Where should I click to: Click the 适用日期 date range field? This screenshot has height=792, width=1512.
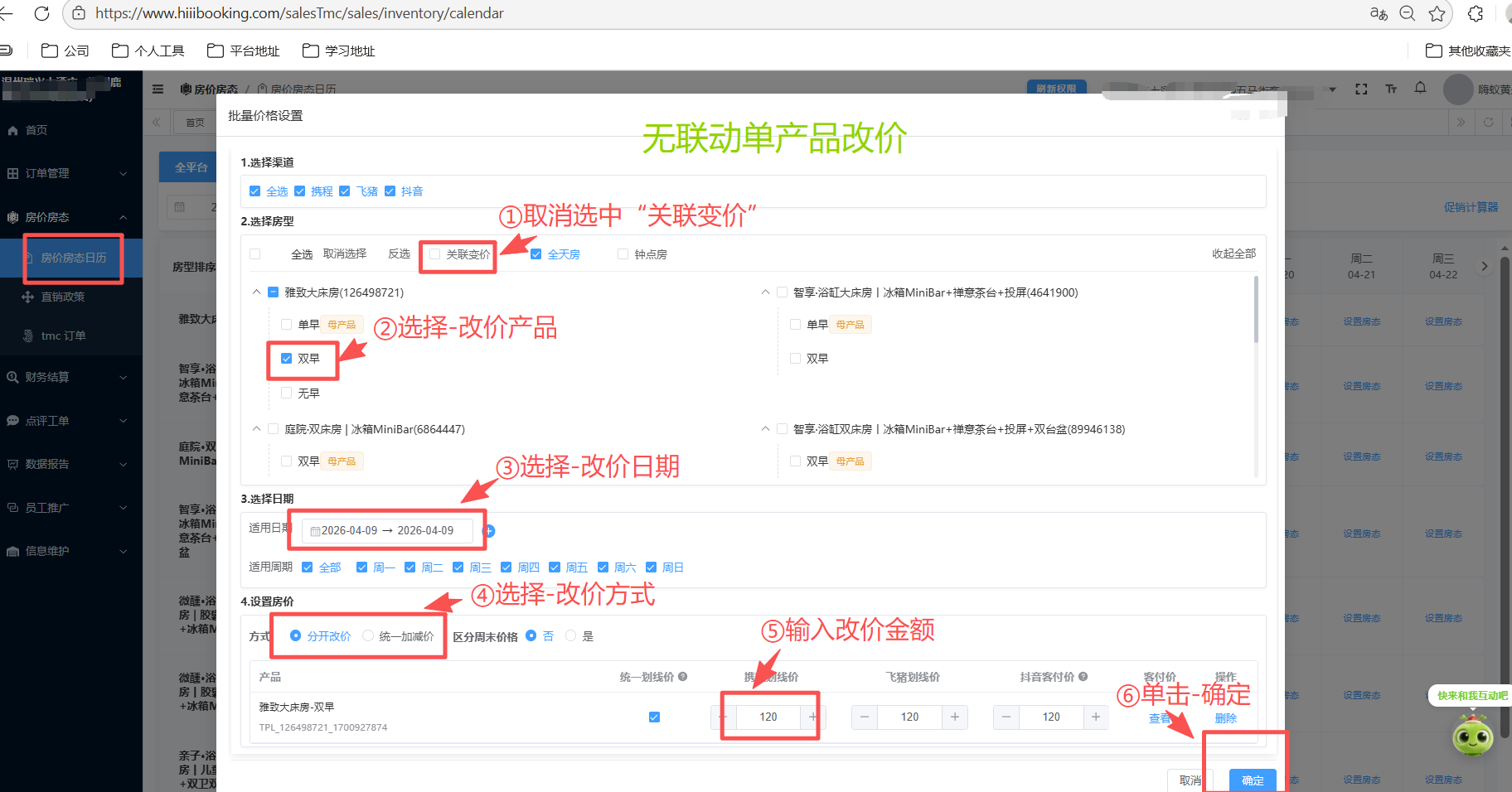pos(385,530)
